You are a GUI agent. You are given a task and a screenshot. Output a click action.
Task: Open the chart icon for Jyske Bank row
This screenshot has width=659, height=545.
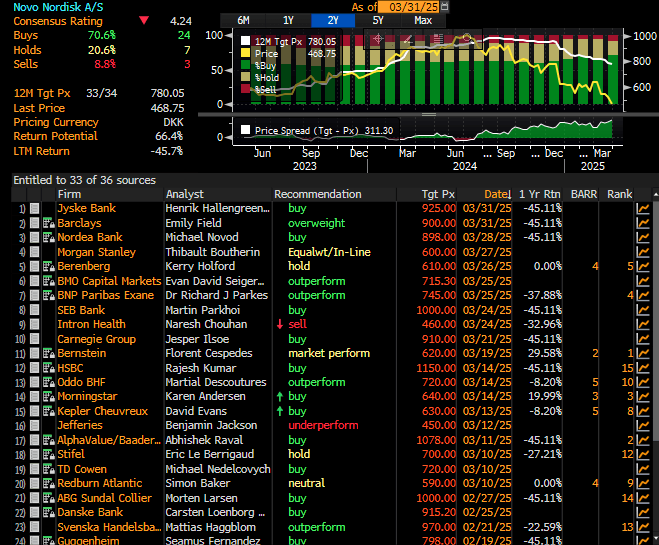click(x=643, y=209)
